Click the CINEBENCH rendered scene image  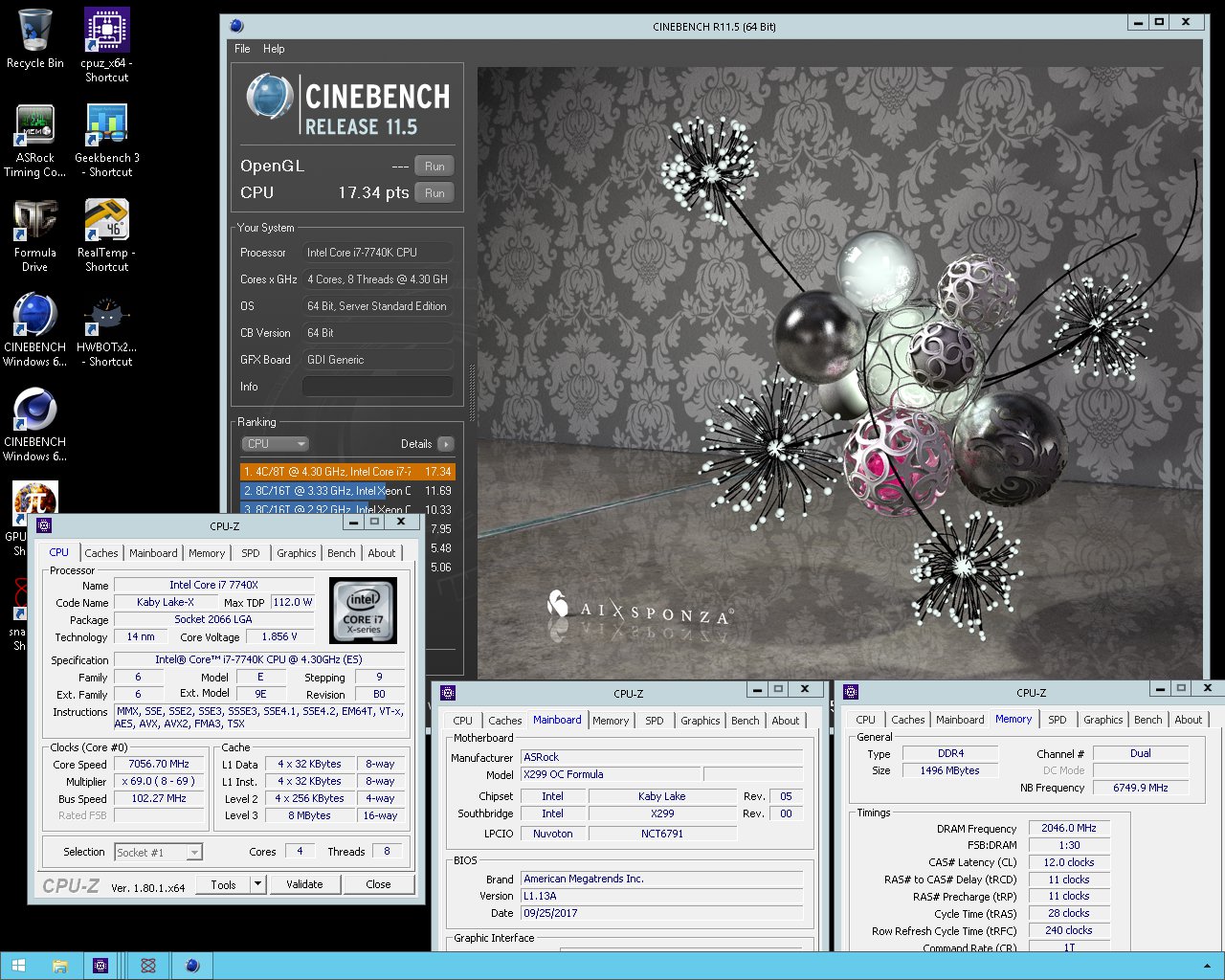pos(840,373)
